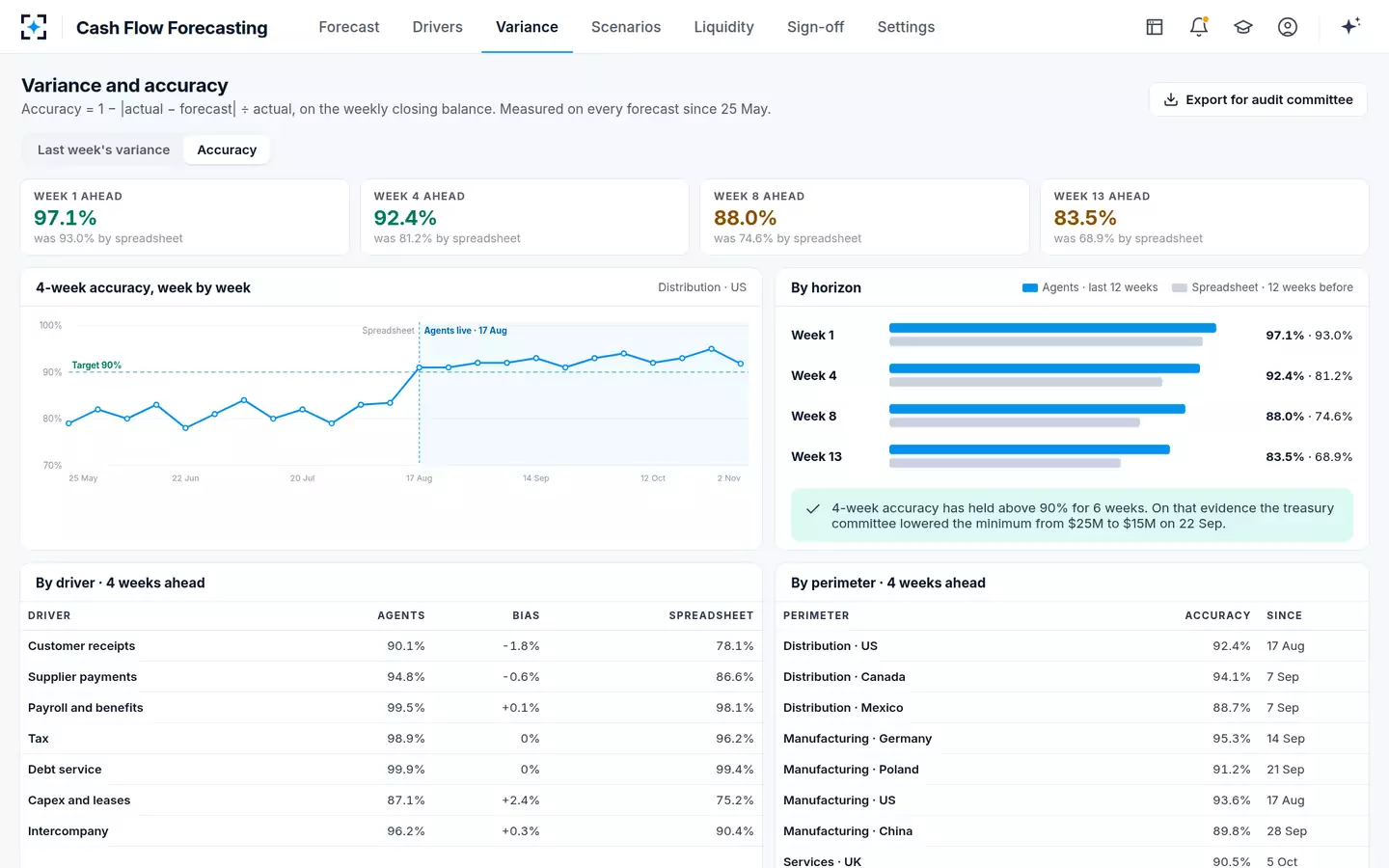Image resolution: width=1389 pixels, height=868 pixels.
Task: Select the Week 8 Ahead card
Action: pyautogui.click(x=864, y=217)
